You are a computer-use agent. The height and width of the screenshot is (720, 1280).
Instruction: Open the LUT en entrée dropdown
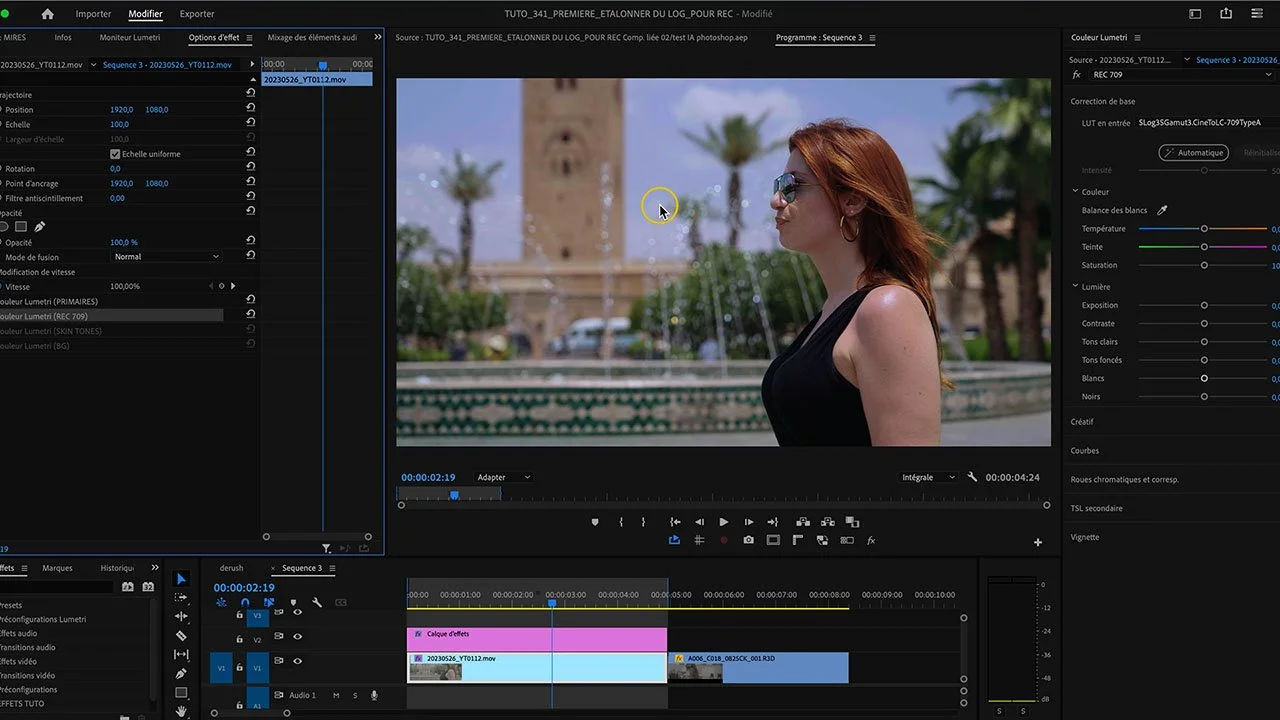(x=1207, y=123)
